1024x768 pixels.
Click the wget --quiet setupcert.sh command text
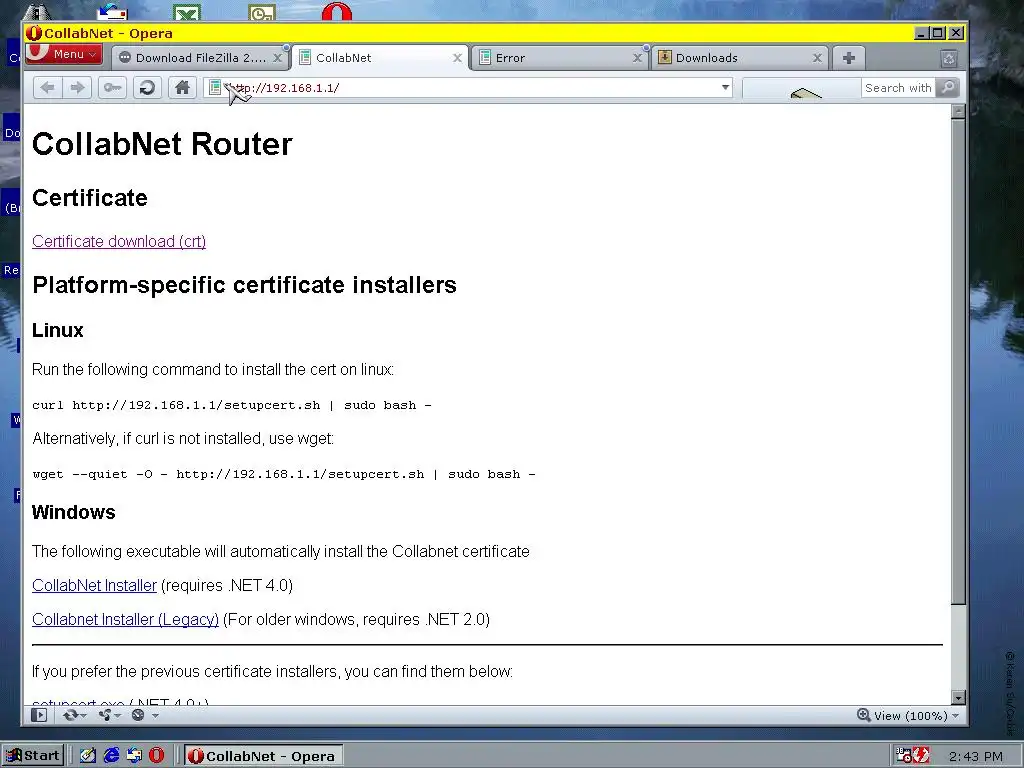click(x=283, y=475)
